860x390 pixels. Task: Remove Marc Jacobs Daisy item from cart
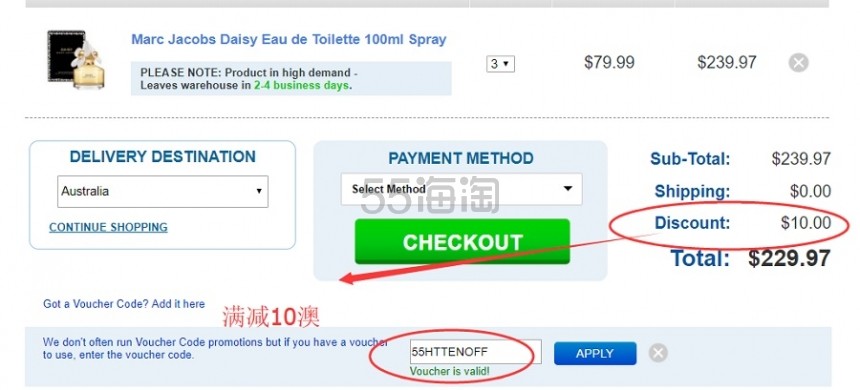(799, 63)
